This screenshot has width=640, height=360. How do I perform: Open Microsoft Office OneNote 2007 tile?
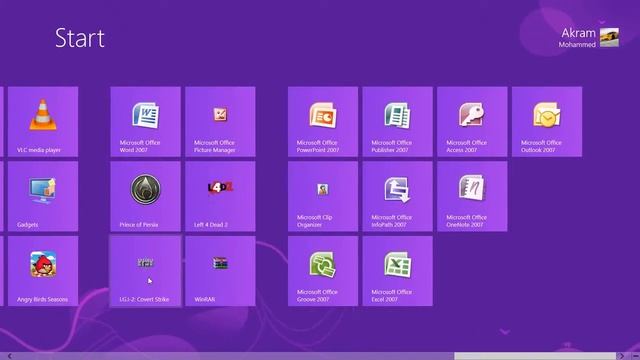[x=472, y=196]
